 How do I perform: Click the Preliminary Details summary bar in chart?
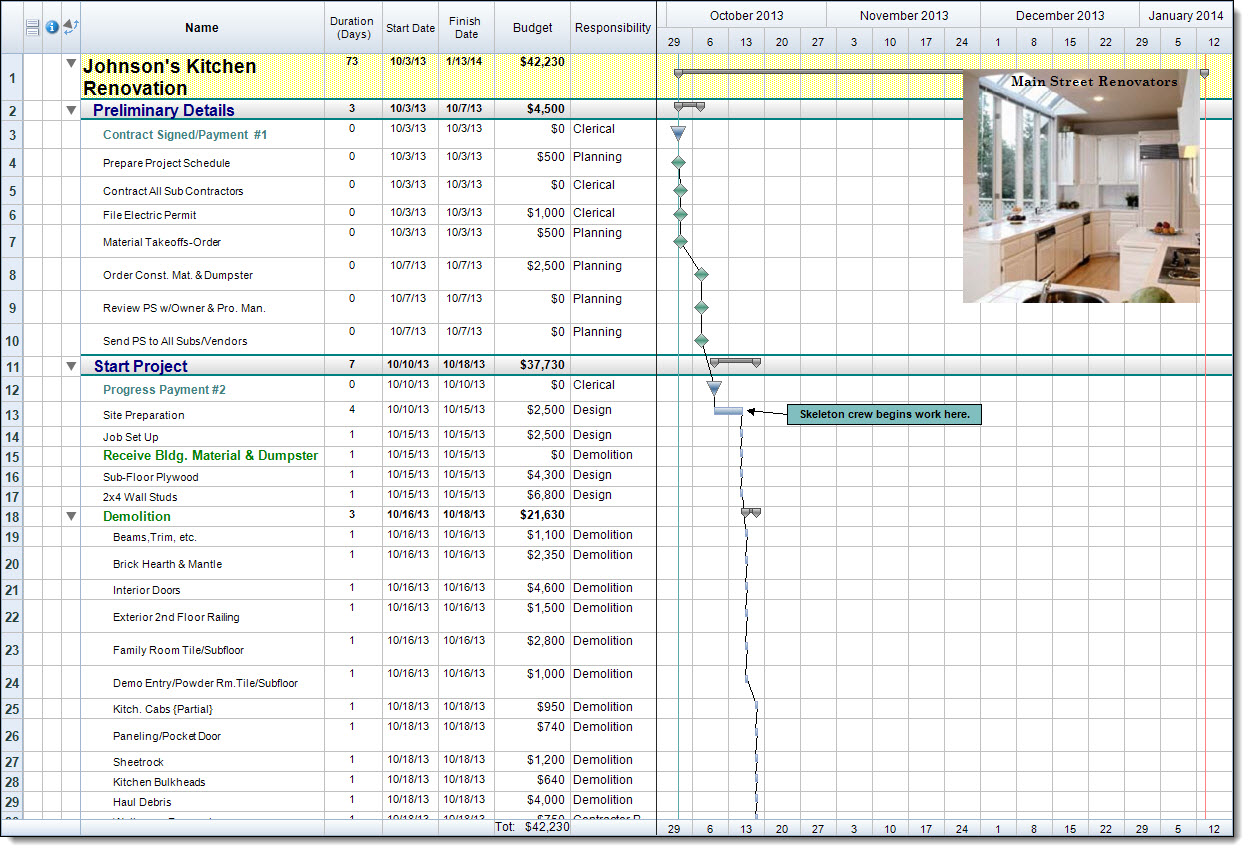[x=689, y=106]
